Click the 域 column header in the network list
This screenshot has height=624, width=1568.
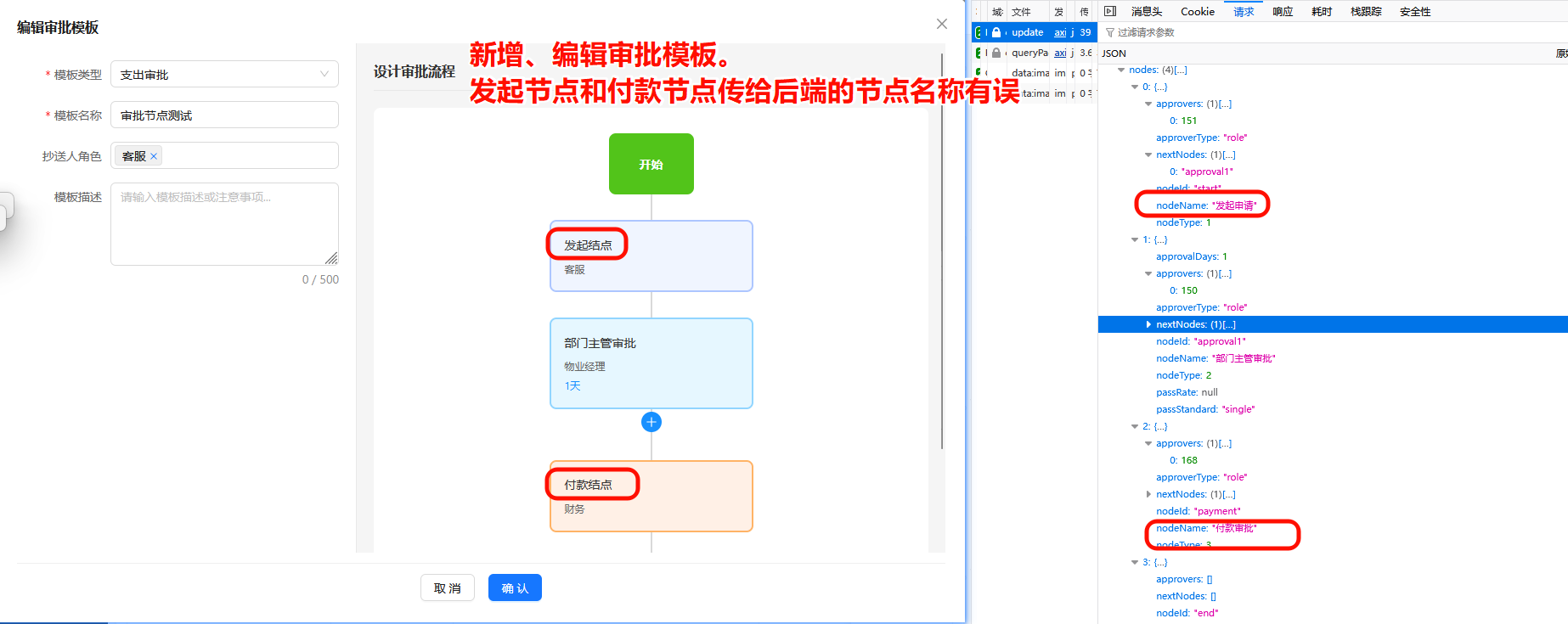click(x=997, y=11)
